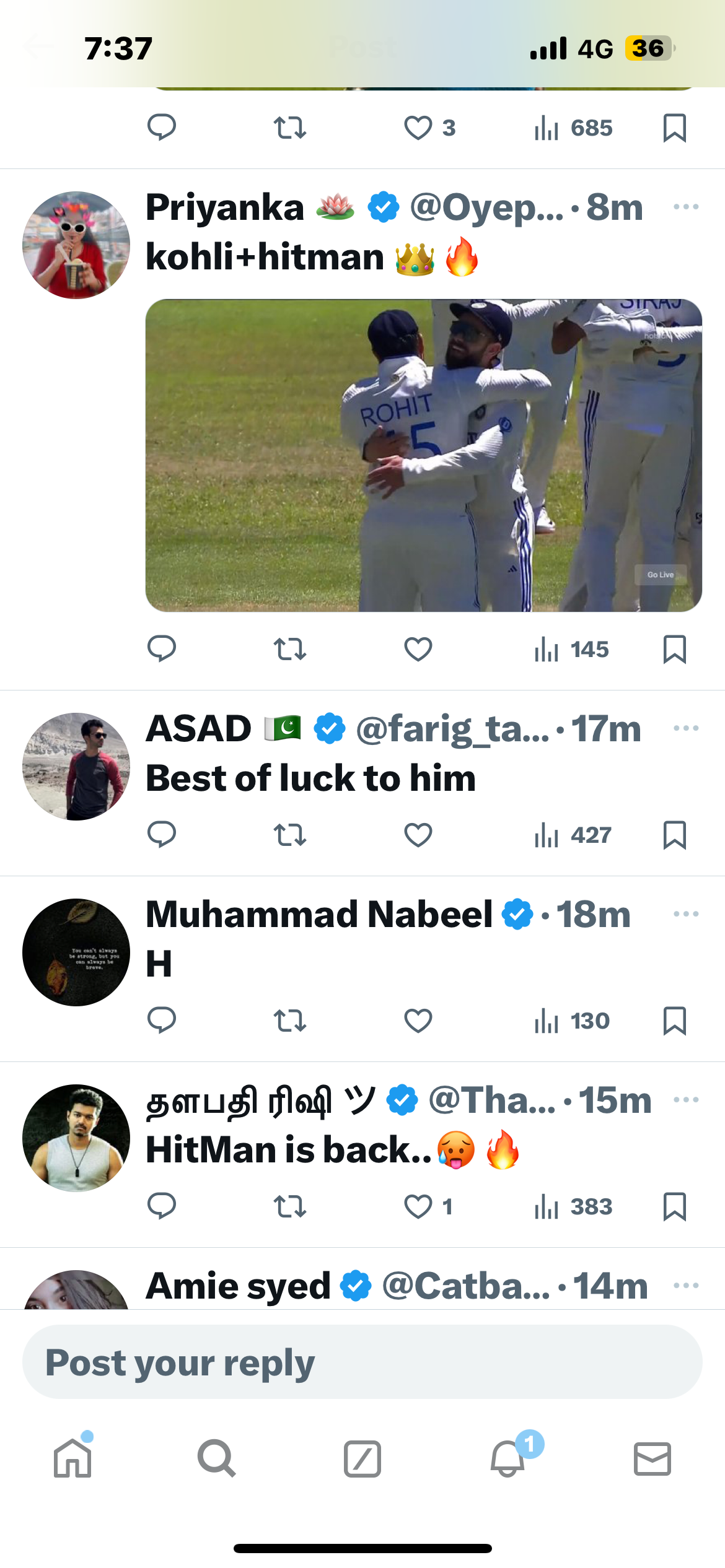Reply to Priyanka's kohli+hitman post
The width and height of the screenshot is (725, 1568).
[x=162, y=649]
